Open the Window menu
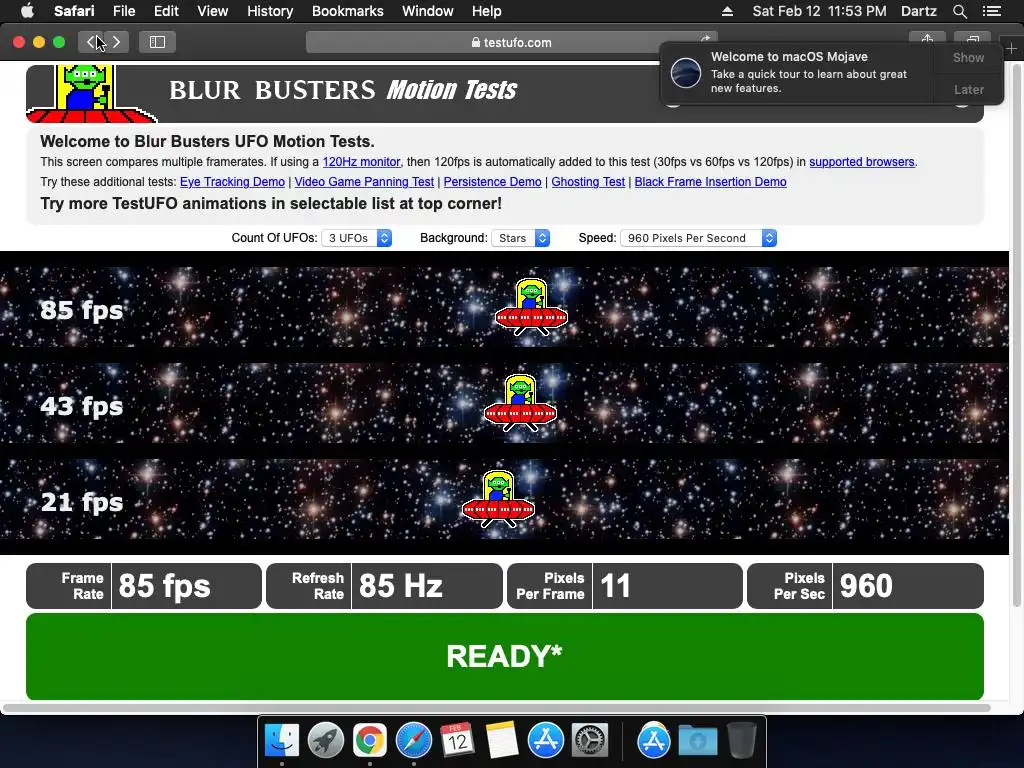Image resolution: width=1024 pixels, height=768 pixels. tap(428, 11)
